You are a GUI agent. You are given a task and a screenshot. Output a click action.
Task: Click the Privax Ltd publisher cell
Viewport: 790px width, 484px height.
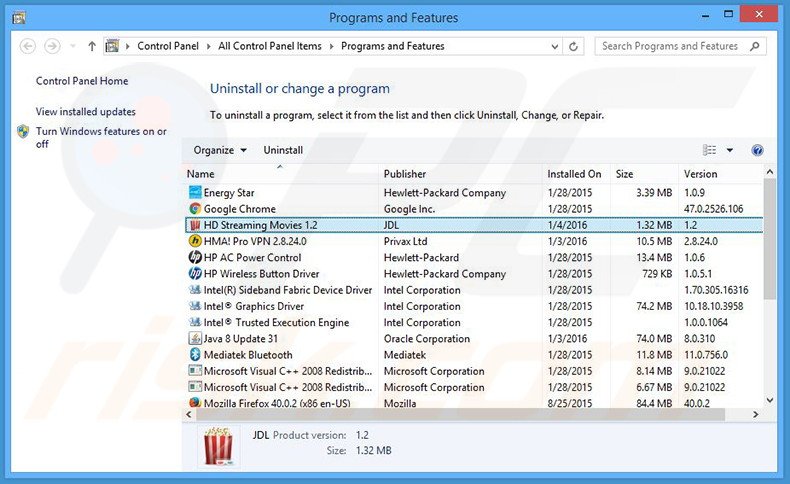coord(406,241)
